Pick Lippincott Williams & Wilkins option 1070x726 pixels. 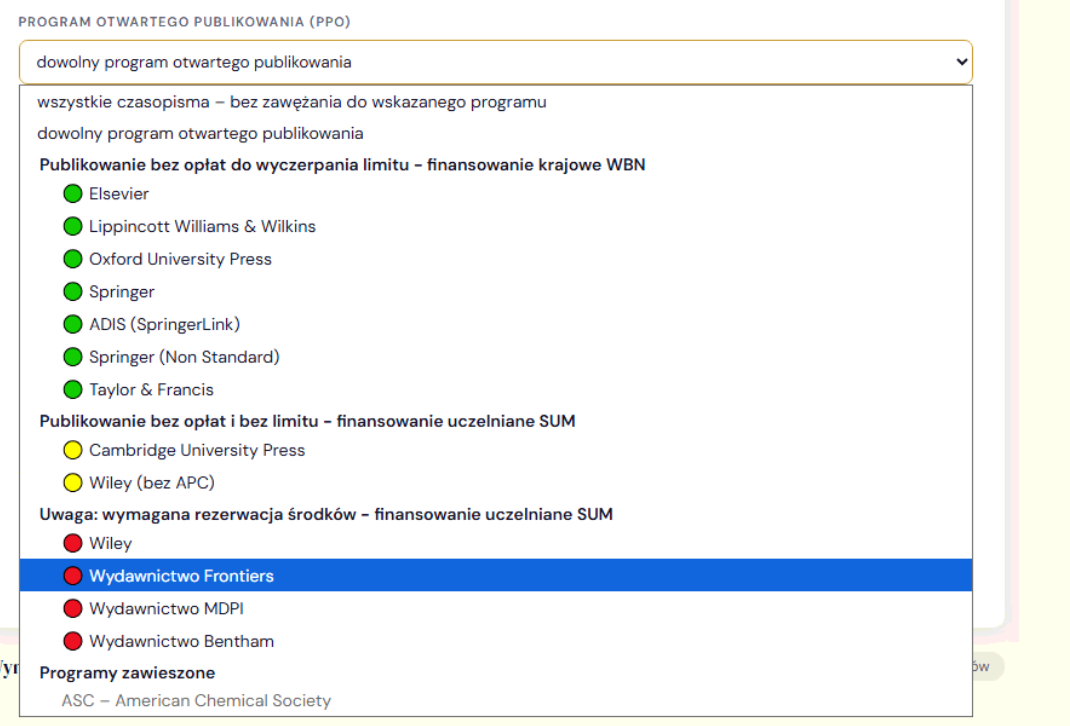pyautogui.click(x=496, y=227)
